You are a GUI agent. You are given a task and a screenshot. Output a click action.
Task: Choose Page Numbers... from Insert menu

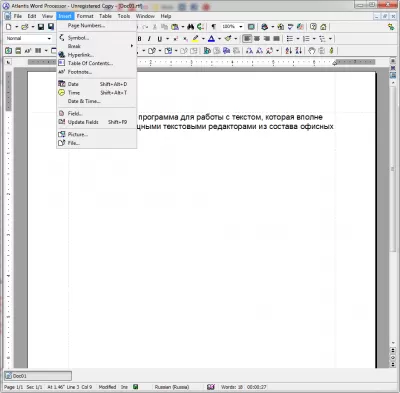[97, 26]
